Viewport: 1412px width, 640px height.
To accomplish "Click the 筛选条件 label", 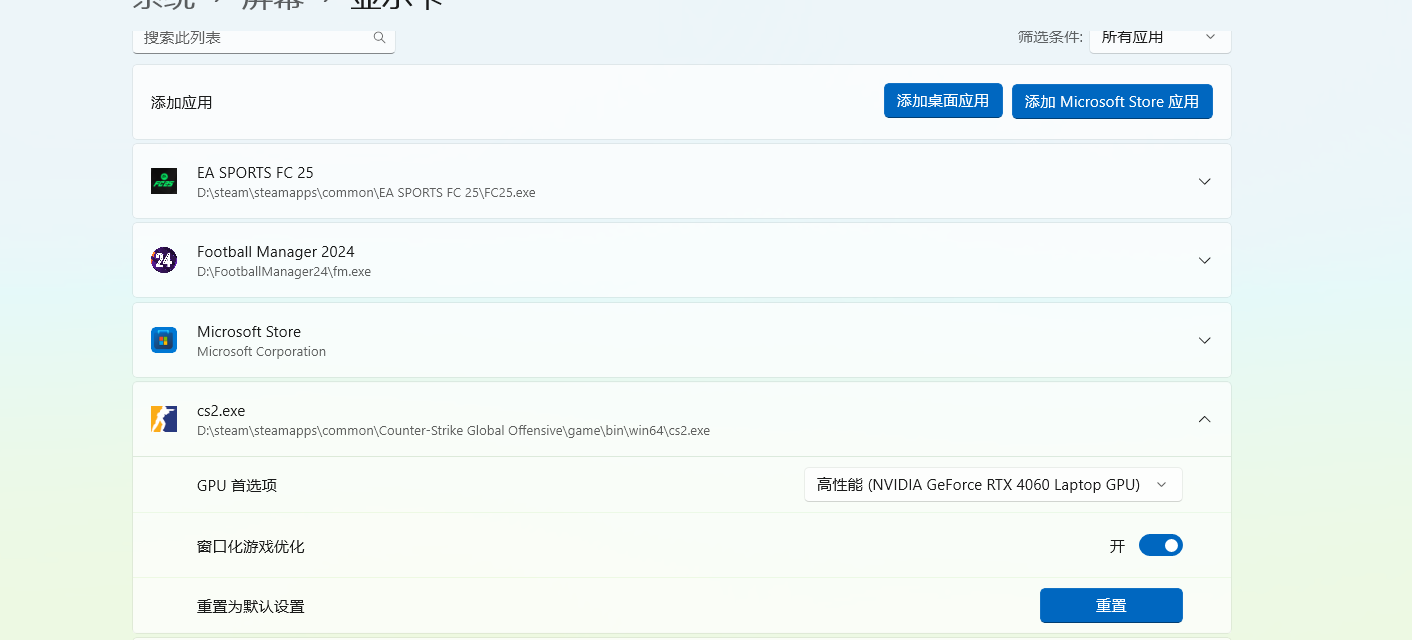I will pyautogui.click(x=1050, y=37).
